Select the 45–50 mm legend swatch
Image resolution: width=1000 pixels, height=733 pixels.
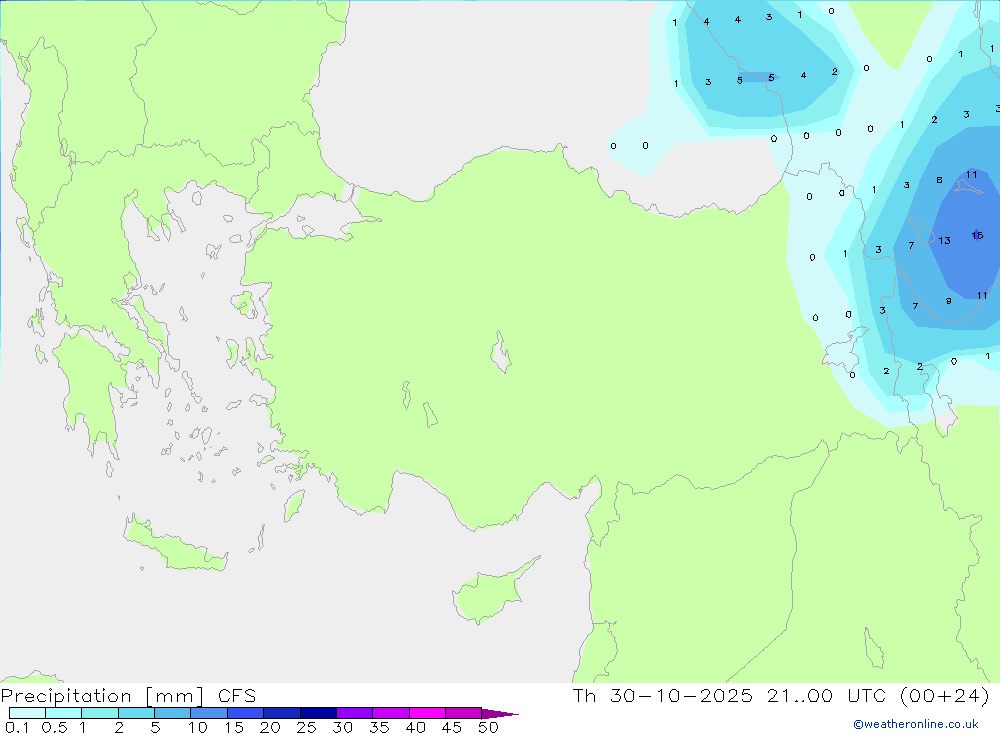463,713
